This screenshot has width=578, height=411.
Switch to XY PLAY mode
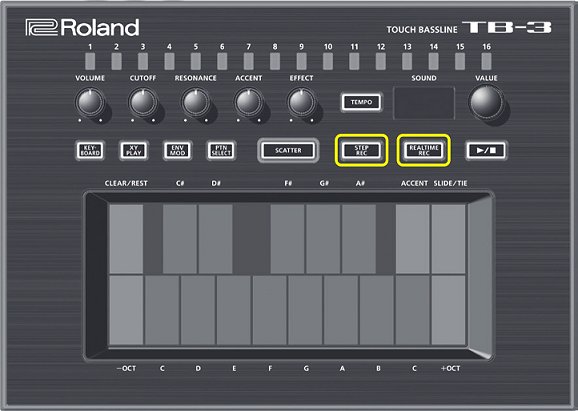click(x=134, y=150)
